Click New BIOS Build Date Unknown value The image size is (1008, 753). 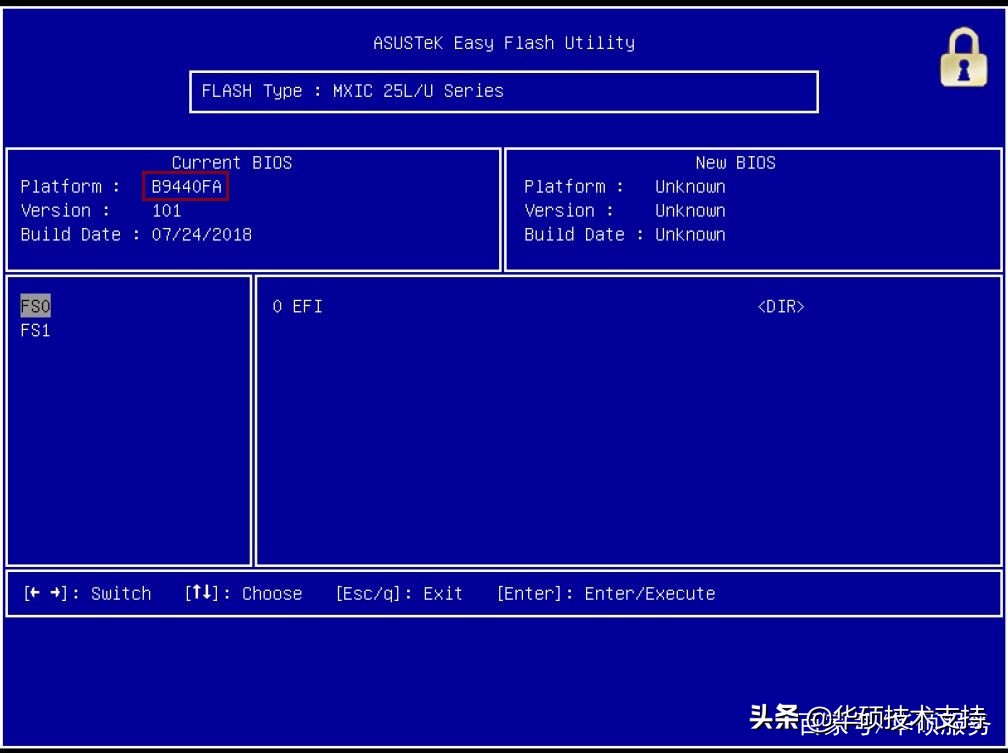[x=690, y=234]
